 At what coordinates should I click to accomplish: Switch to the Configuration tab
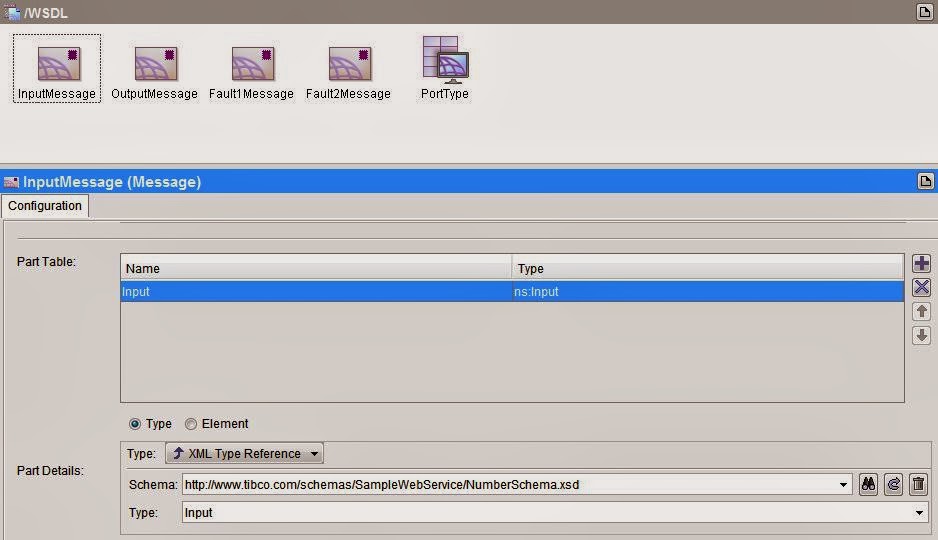[45, 206]
